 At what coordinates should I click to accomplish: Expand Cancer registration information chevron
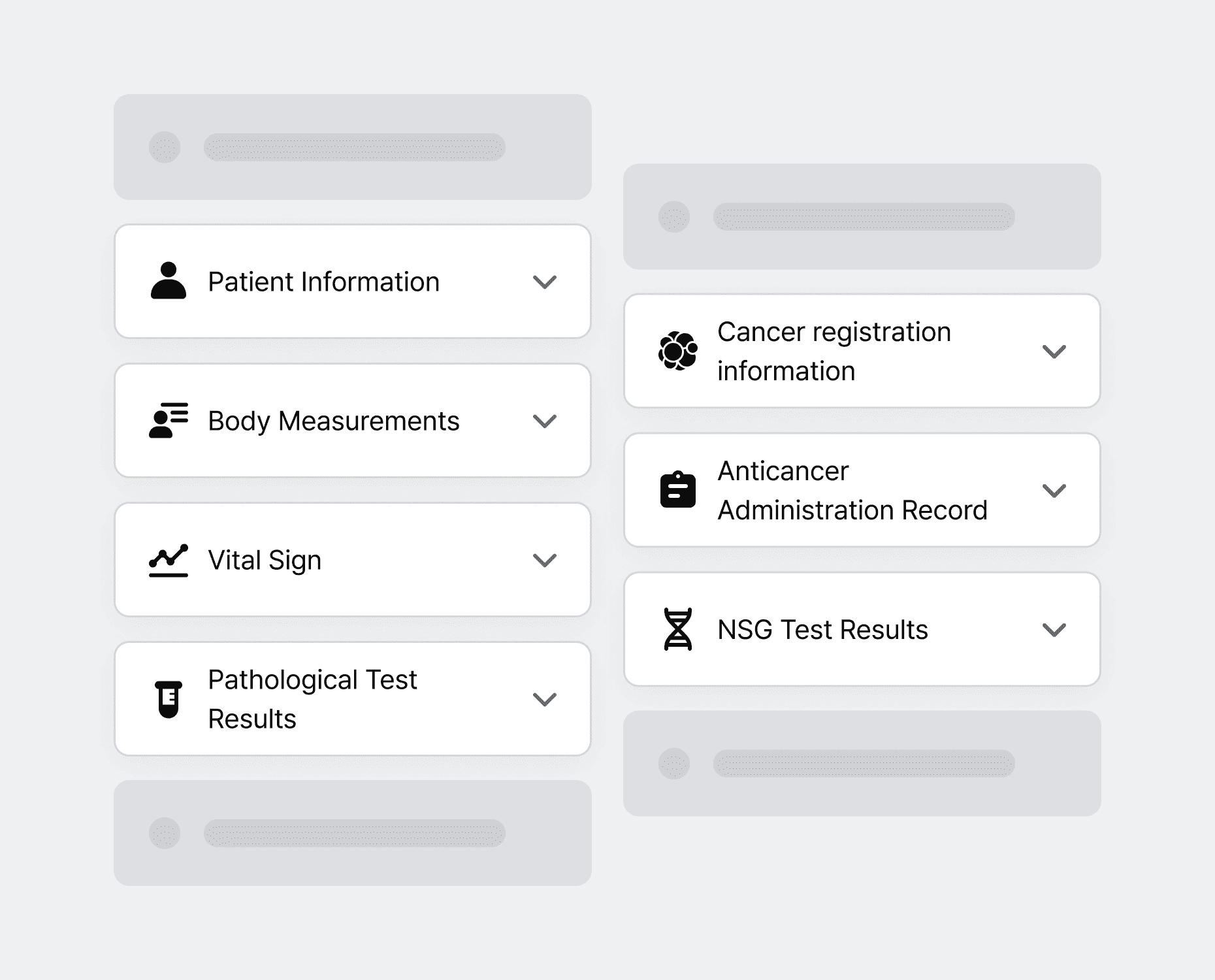(1054, 351)
